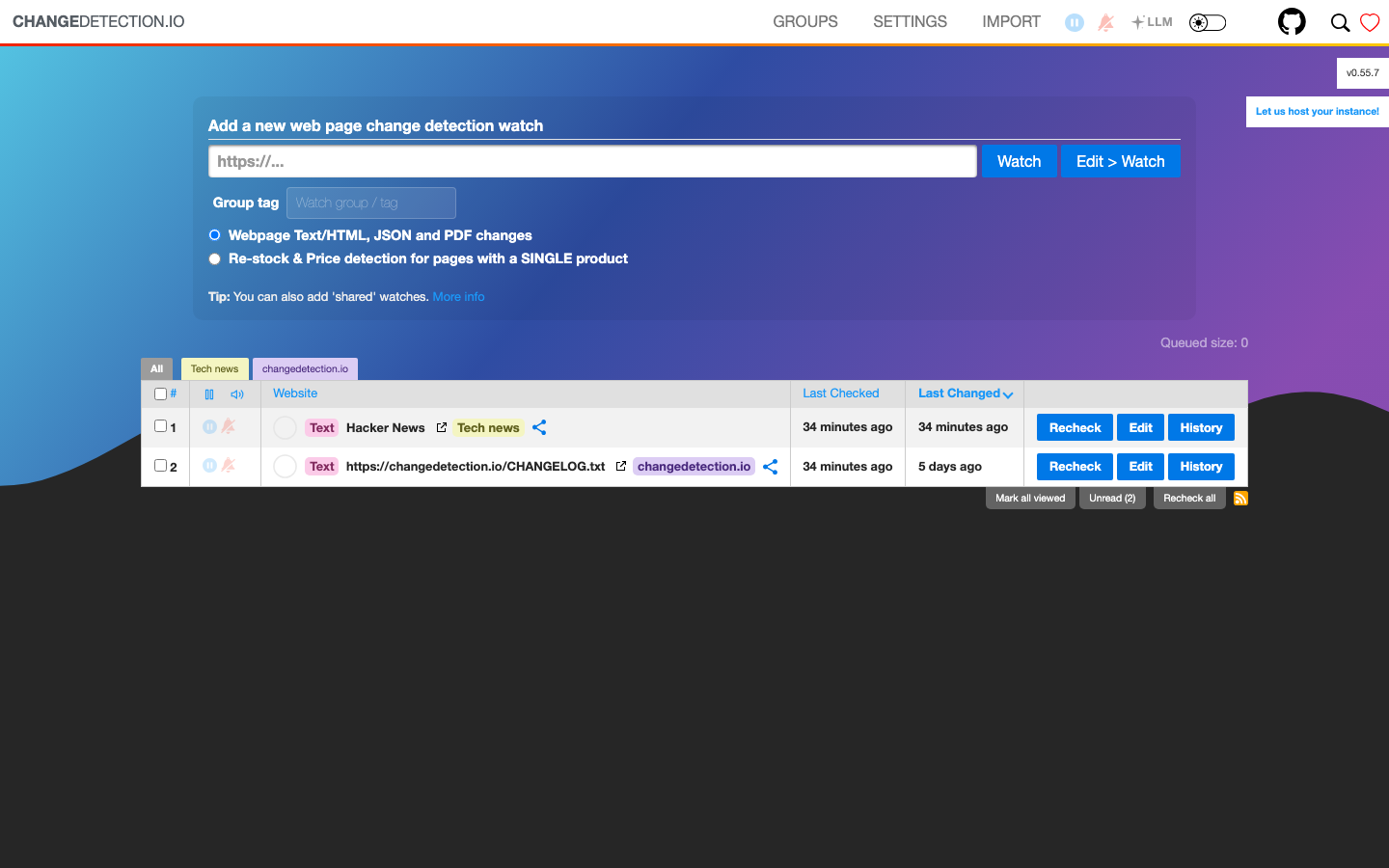The width and height of the screenshot is (1389, 868).
Task: Open Hacker News external link icon
Action: (442, 427)
